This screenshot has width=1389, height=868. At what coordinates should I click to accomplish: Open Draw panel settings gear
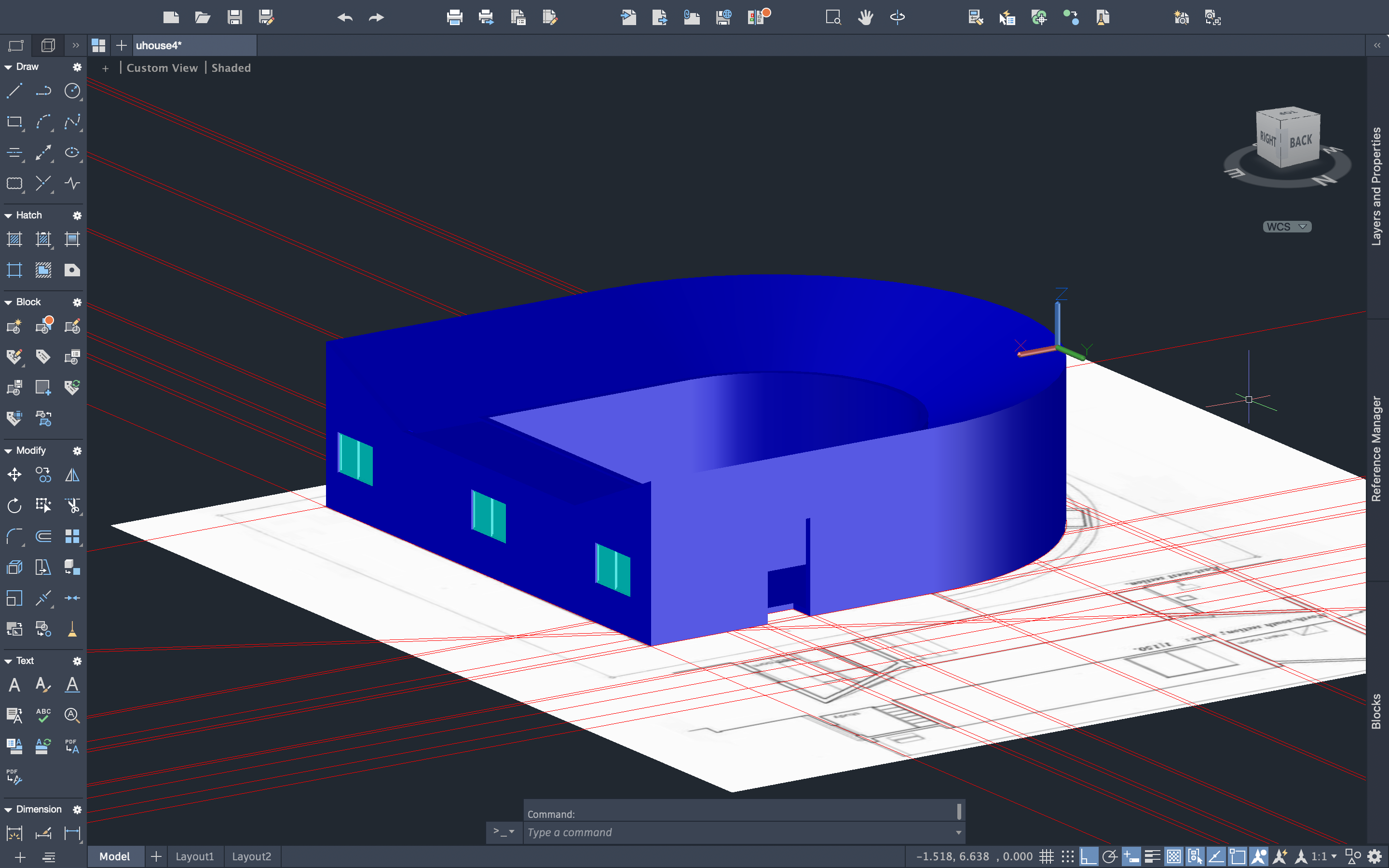(x=77, y=67)
